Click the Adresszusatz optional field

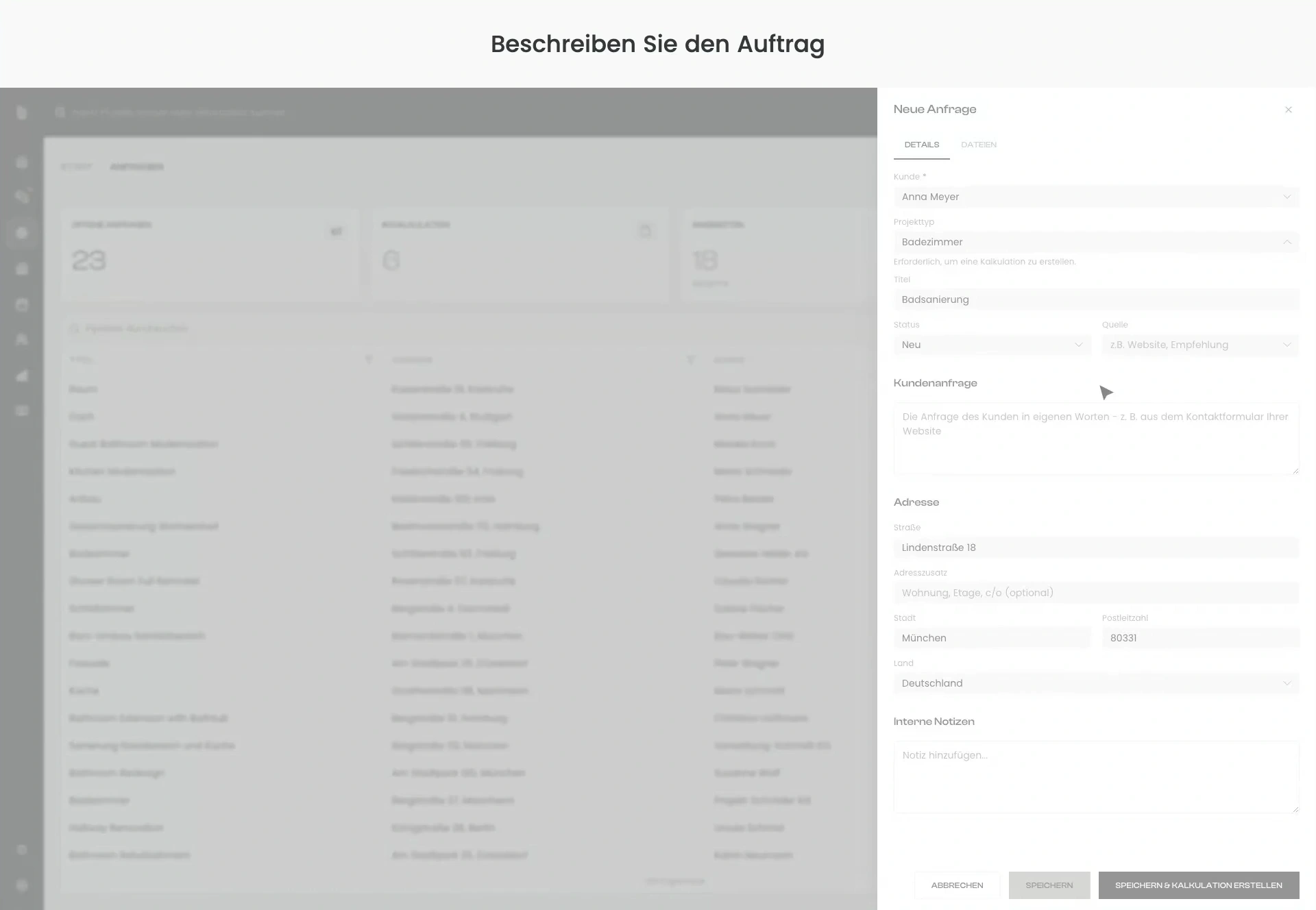click(1096, 593)
